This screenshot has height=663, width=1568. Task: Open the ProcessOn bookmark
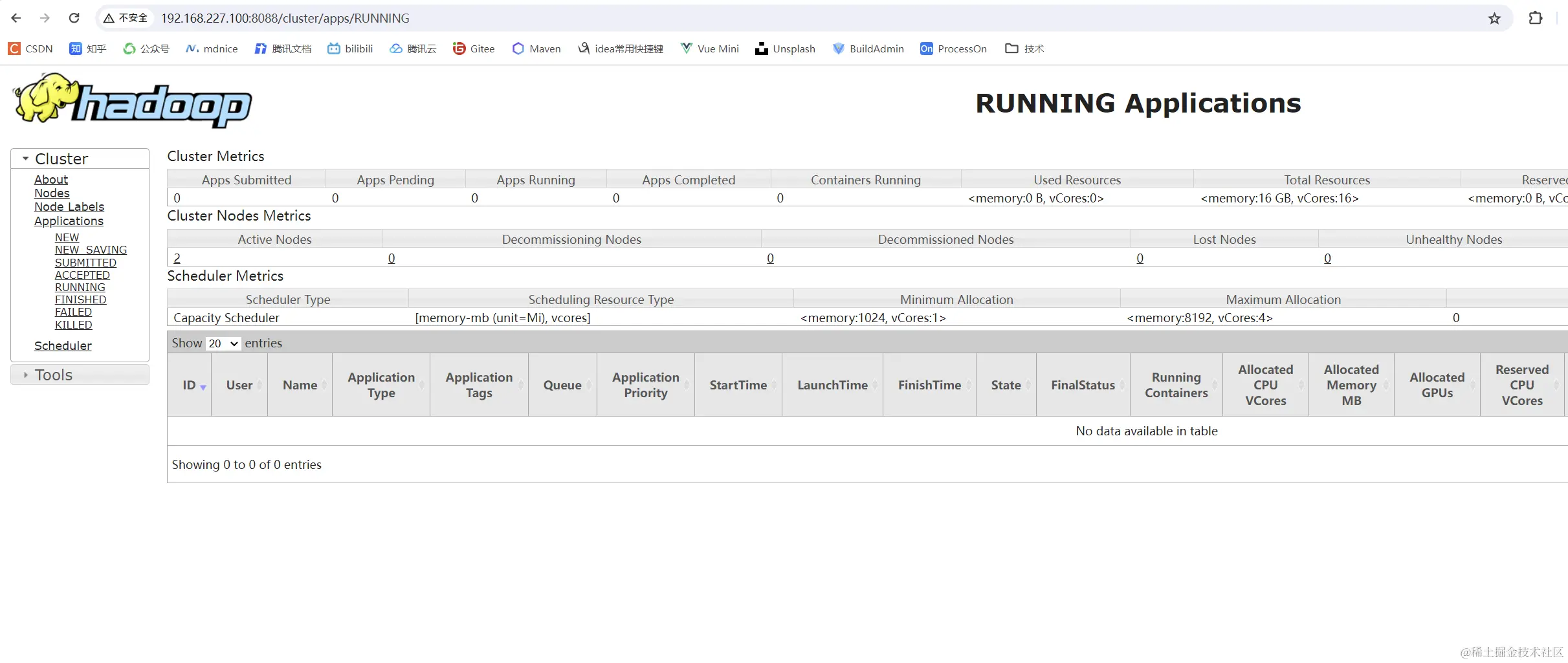(953, 49)
